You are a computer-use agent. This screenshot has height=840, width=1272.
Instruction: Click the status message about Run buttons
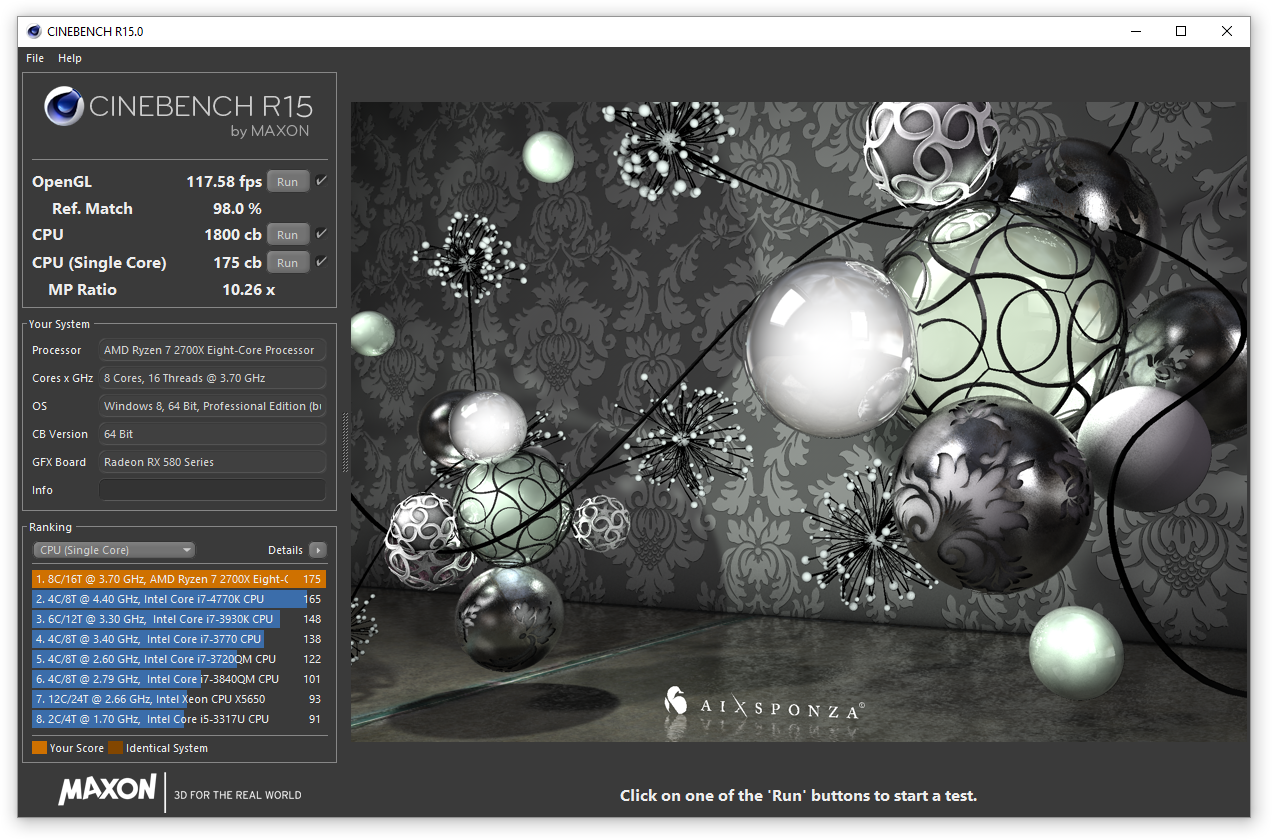(798, 796)
